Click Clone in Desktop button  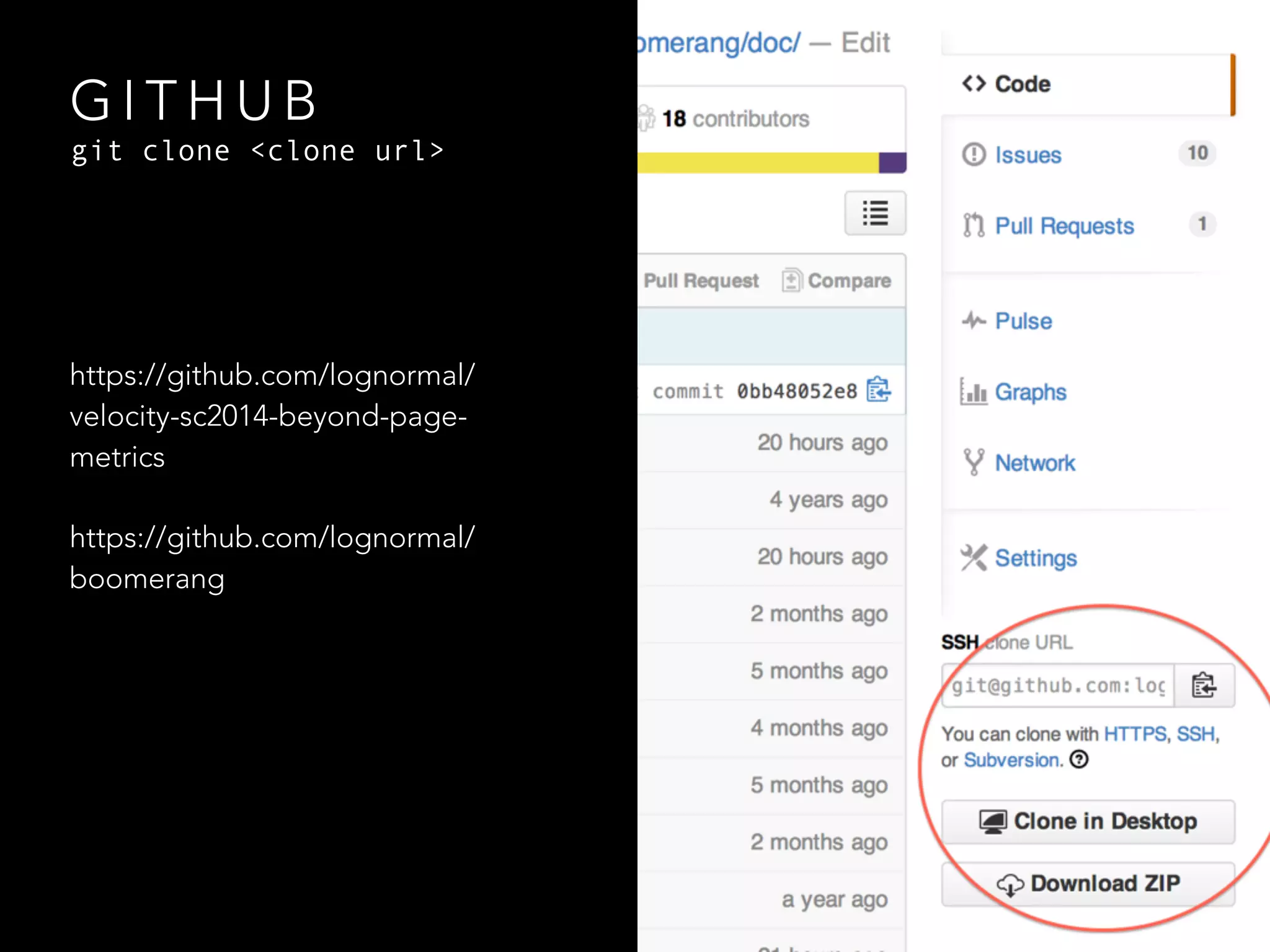pyautogui.click(x=1088, y=822)
